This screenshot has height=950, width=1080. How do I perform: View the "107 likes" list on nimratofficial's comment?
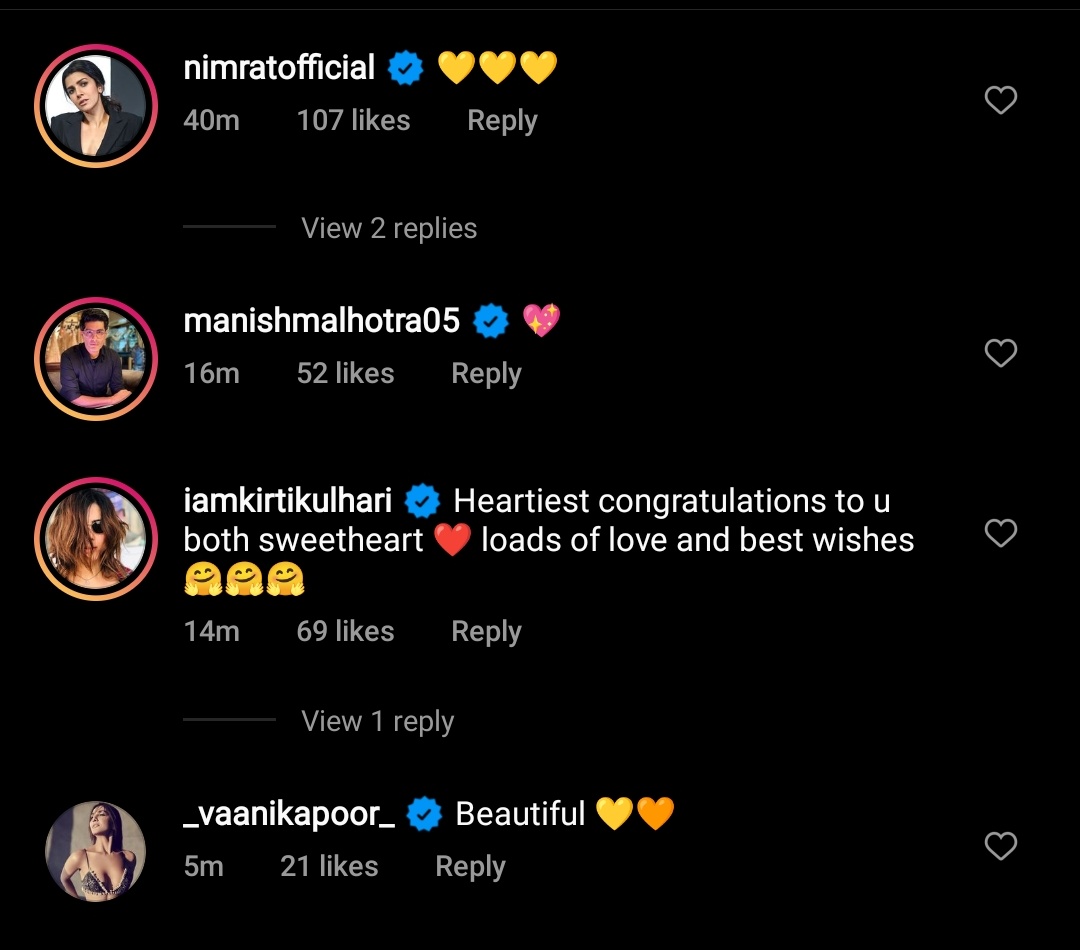coord(353,121)
